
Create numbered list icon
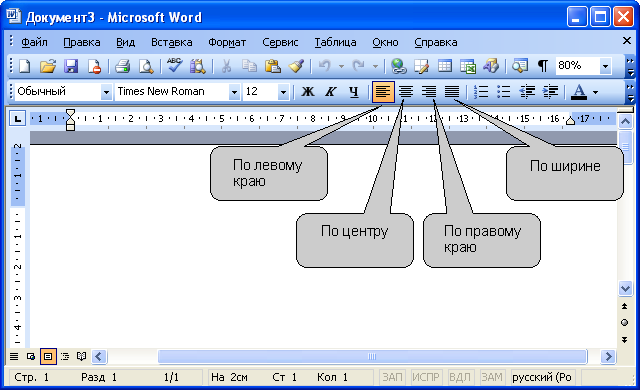(x=481, y=91)
